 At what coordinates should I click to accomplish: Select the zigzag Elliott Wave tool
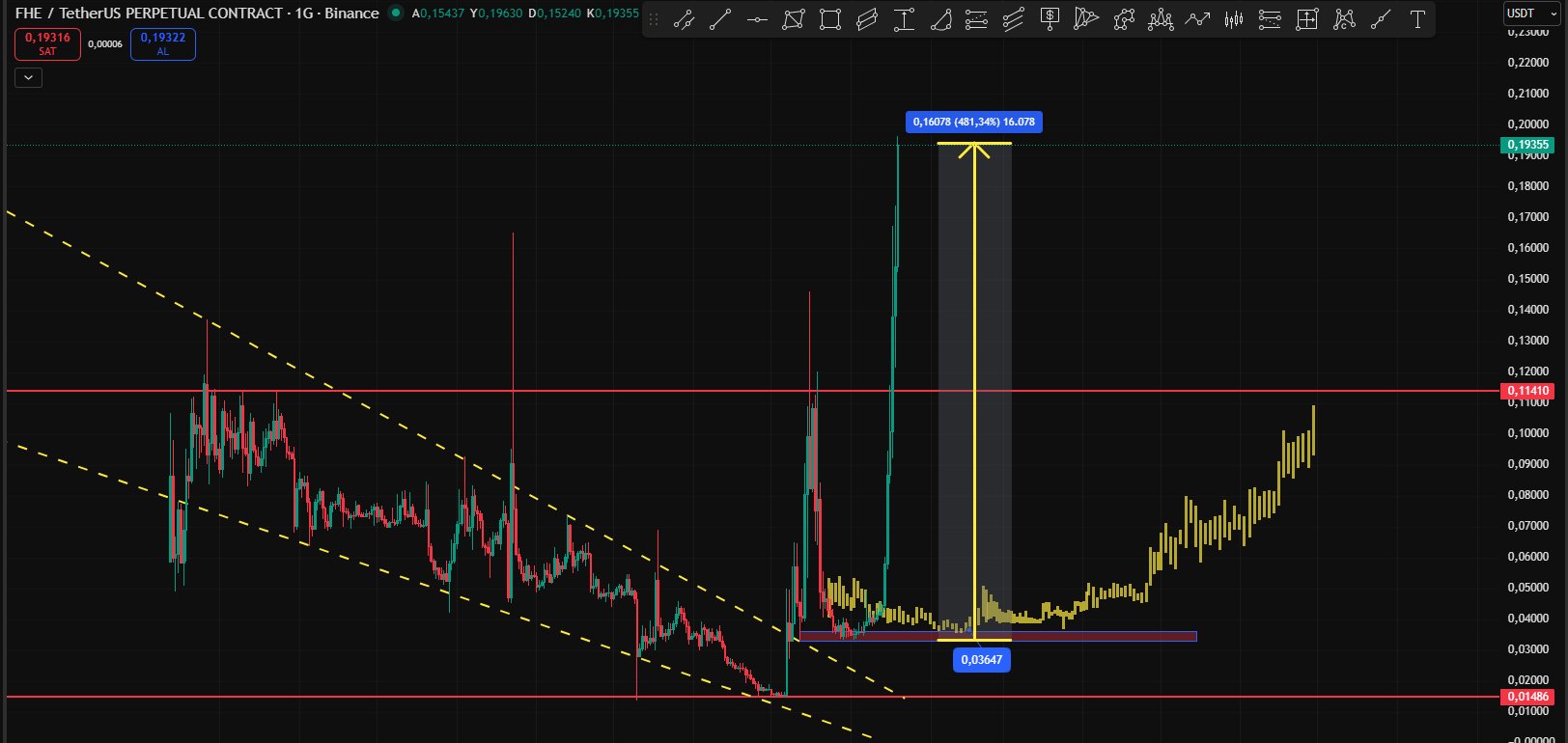coord(1197,19)
